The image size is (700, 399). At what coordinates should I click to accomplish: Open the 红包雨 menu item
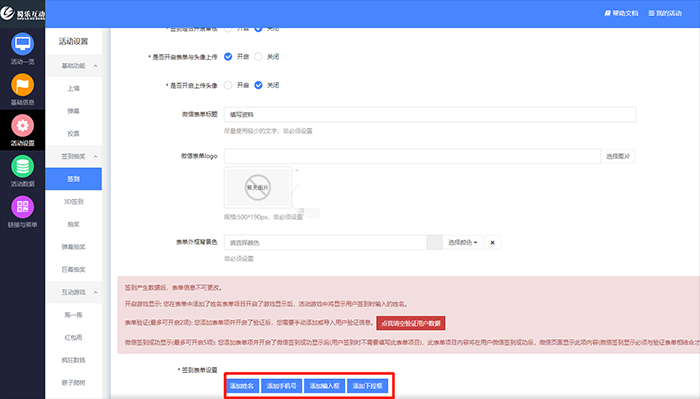click(x=74, y=337)
